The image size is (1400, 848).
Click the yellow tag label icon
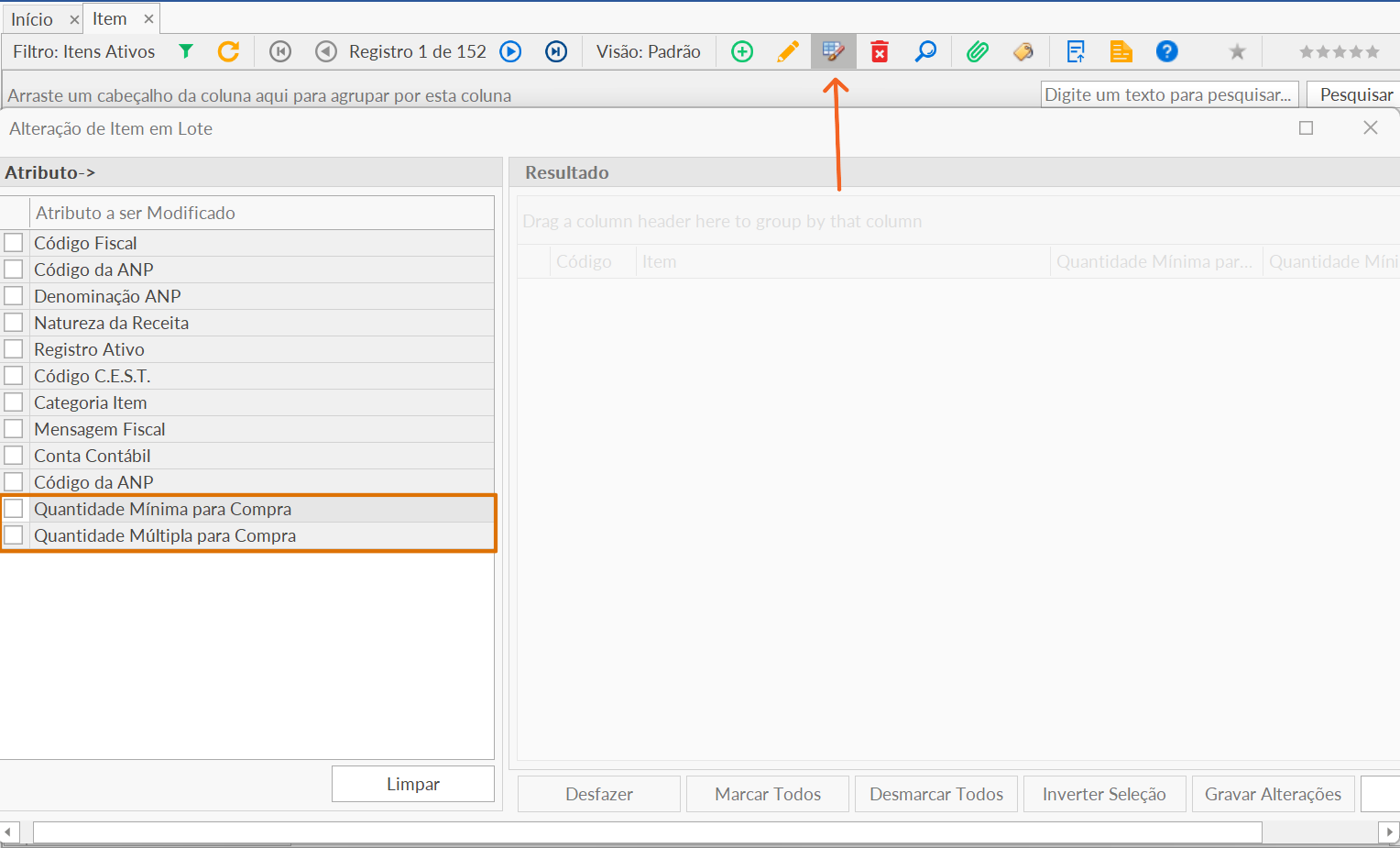pyautogui.click(x=1023, y=51)
